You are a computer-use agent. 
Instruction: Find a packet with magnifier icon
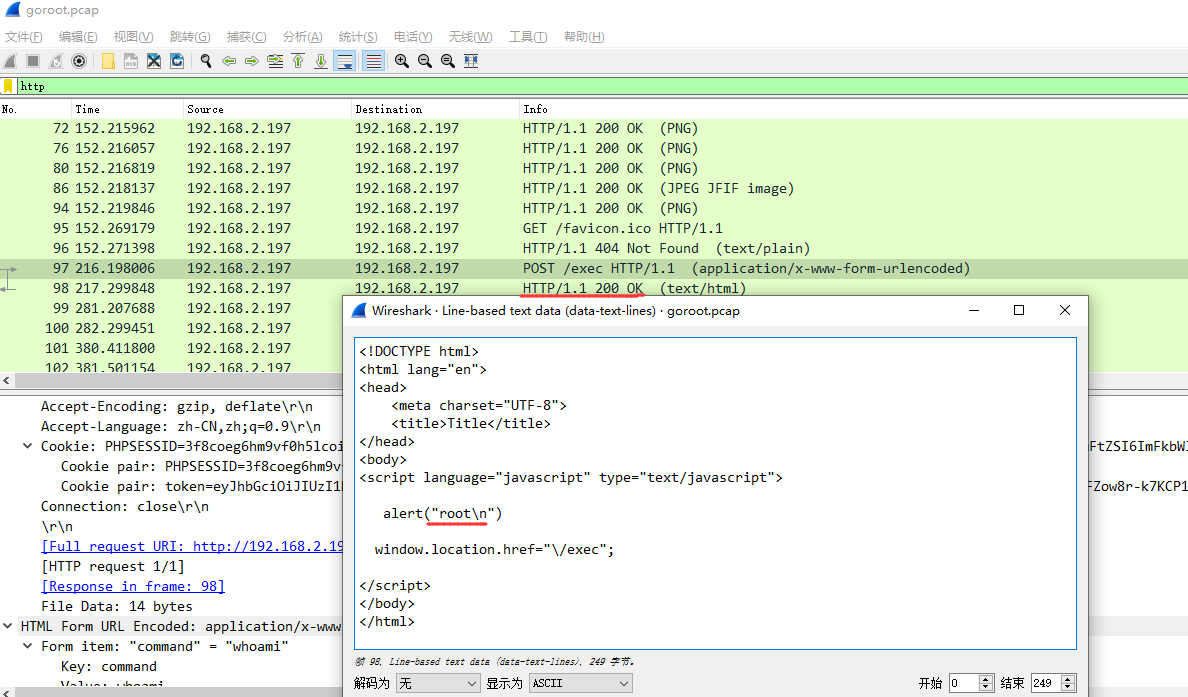pos(206,61)
